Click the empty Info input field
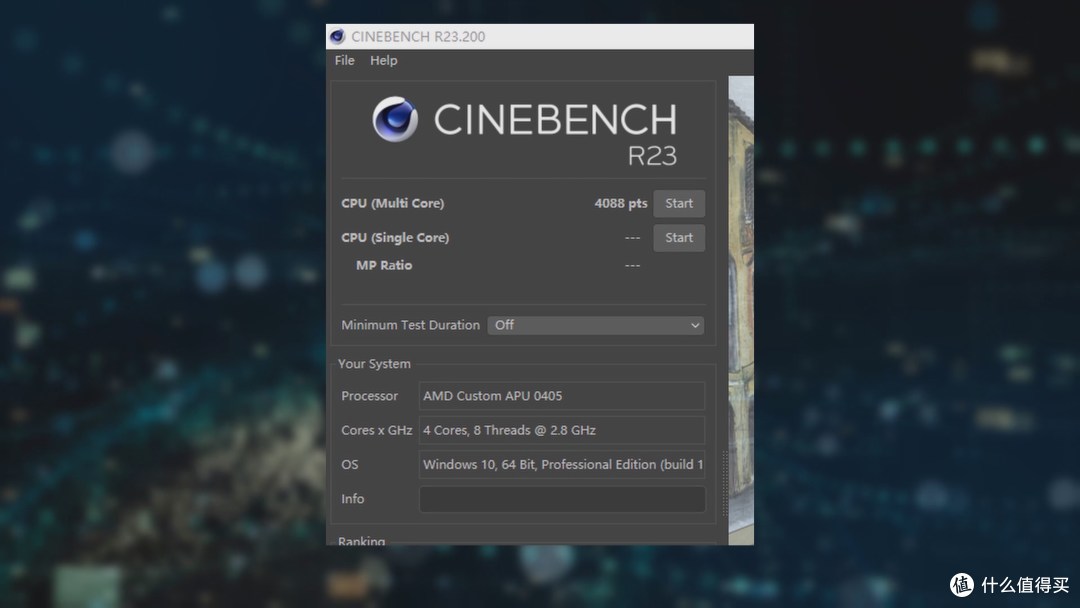This screenshot has width=1080, height=608. (x=562, y=499)
